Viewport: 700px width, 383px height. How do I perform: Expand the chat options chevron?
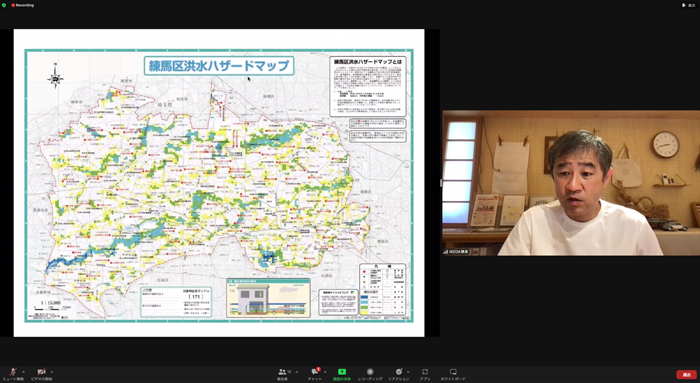coord(325,371)
